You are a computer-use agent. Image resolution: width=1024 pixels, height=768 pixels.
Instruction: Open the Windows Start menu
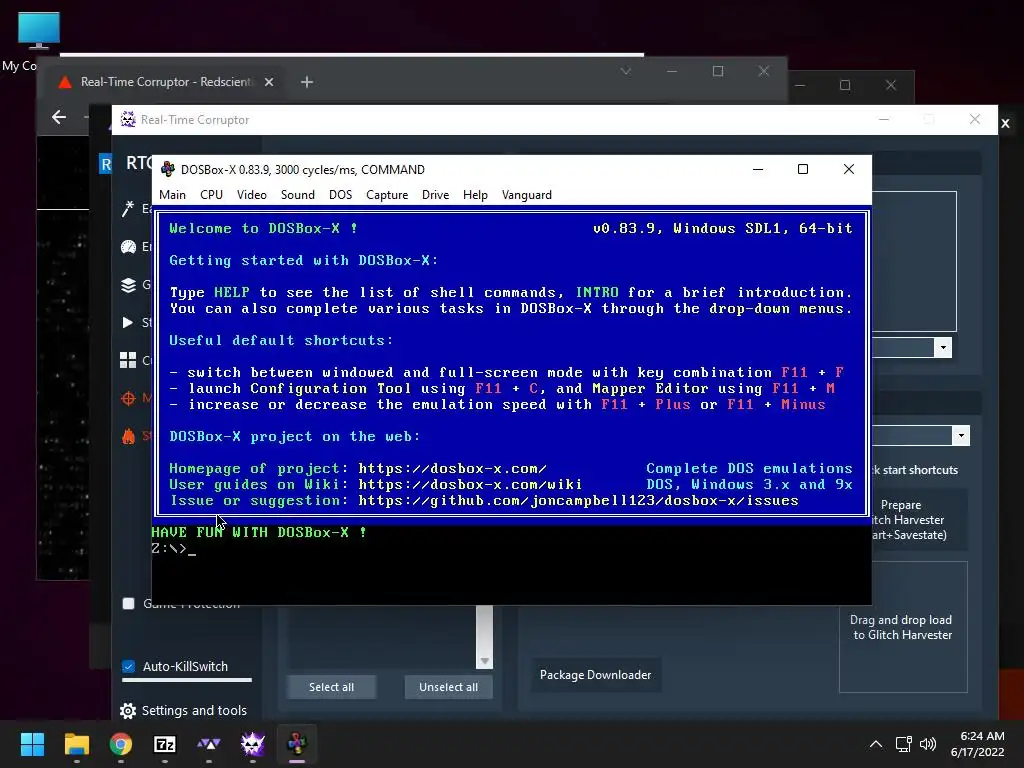pyautogui.click(x=32, y=744)
